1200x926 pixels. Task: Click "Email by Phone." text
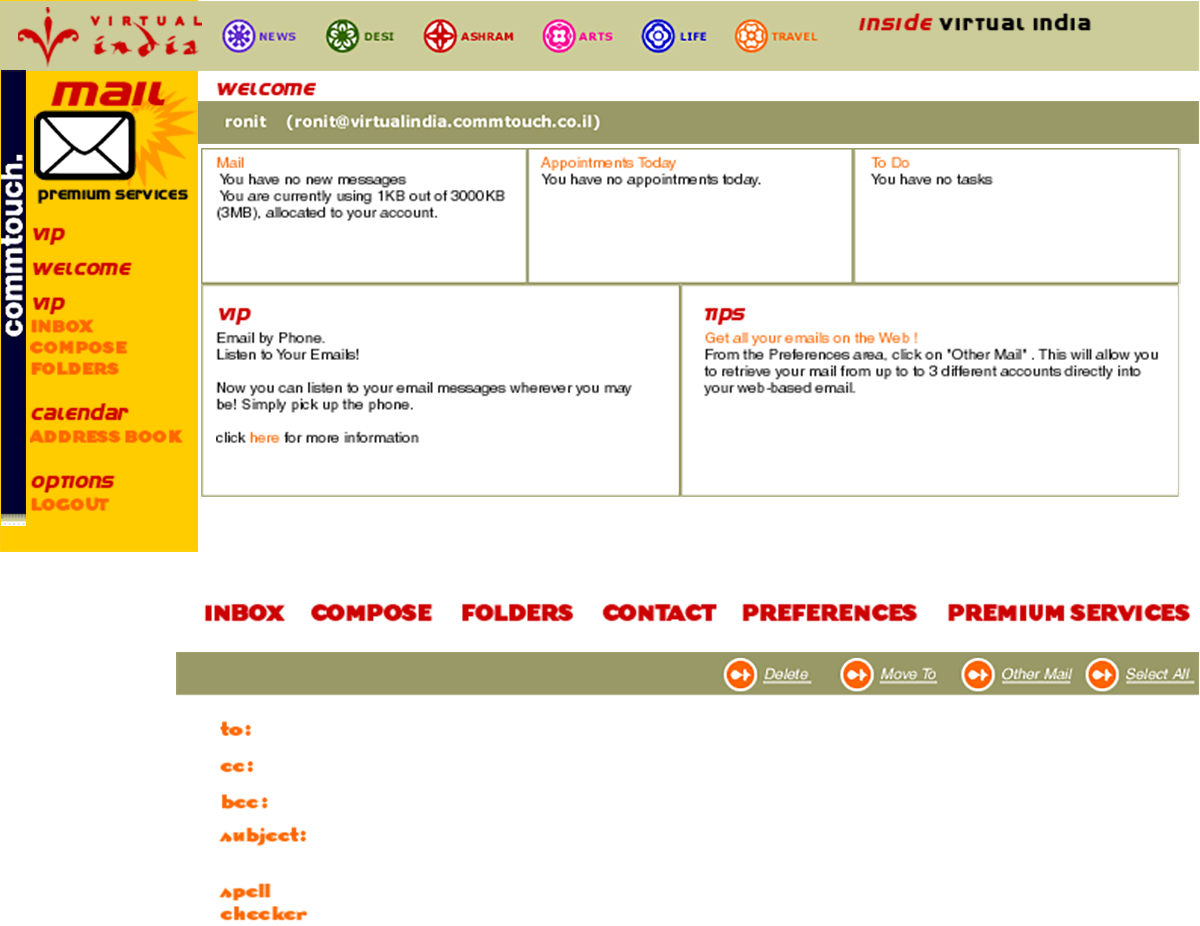click(270, 339)
